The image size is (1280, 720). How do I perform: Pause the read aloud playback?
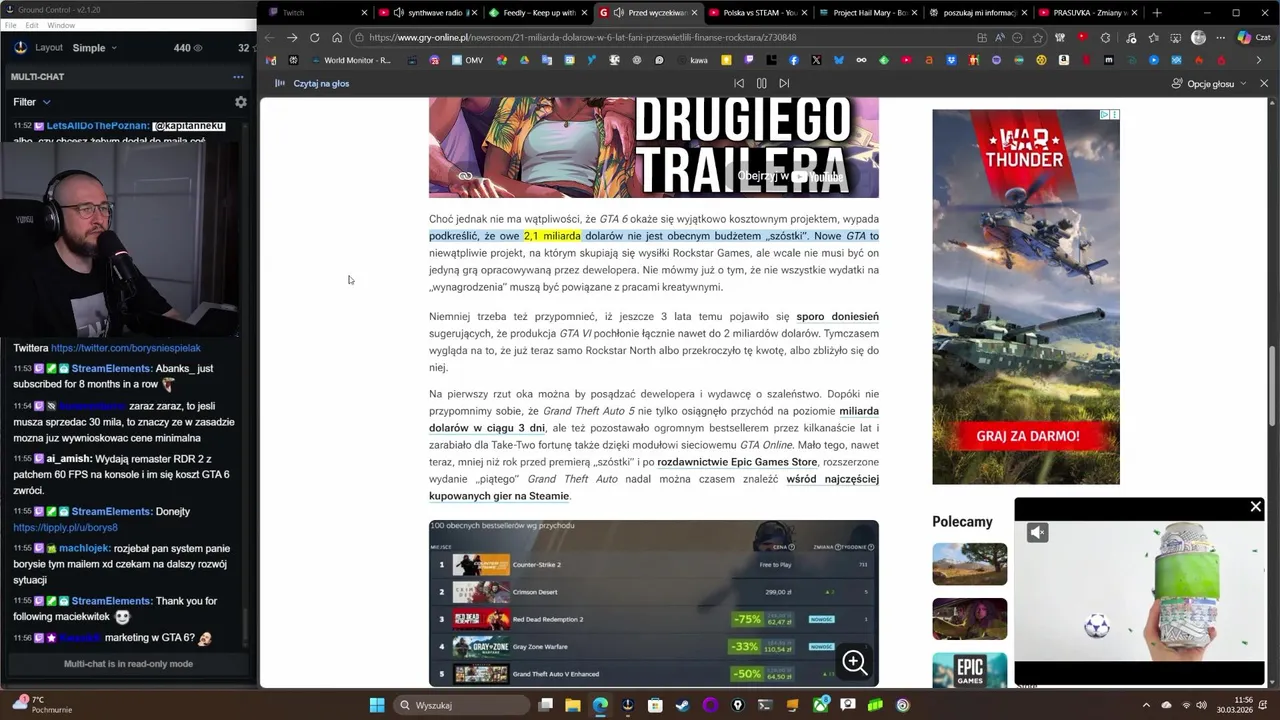[x=761, y=84]
